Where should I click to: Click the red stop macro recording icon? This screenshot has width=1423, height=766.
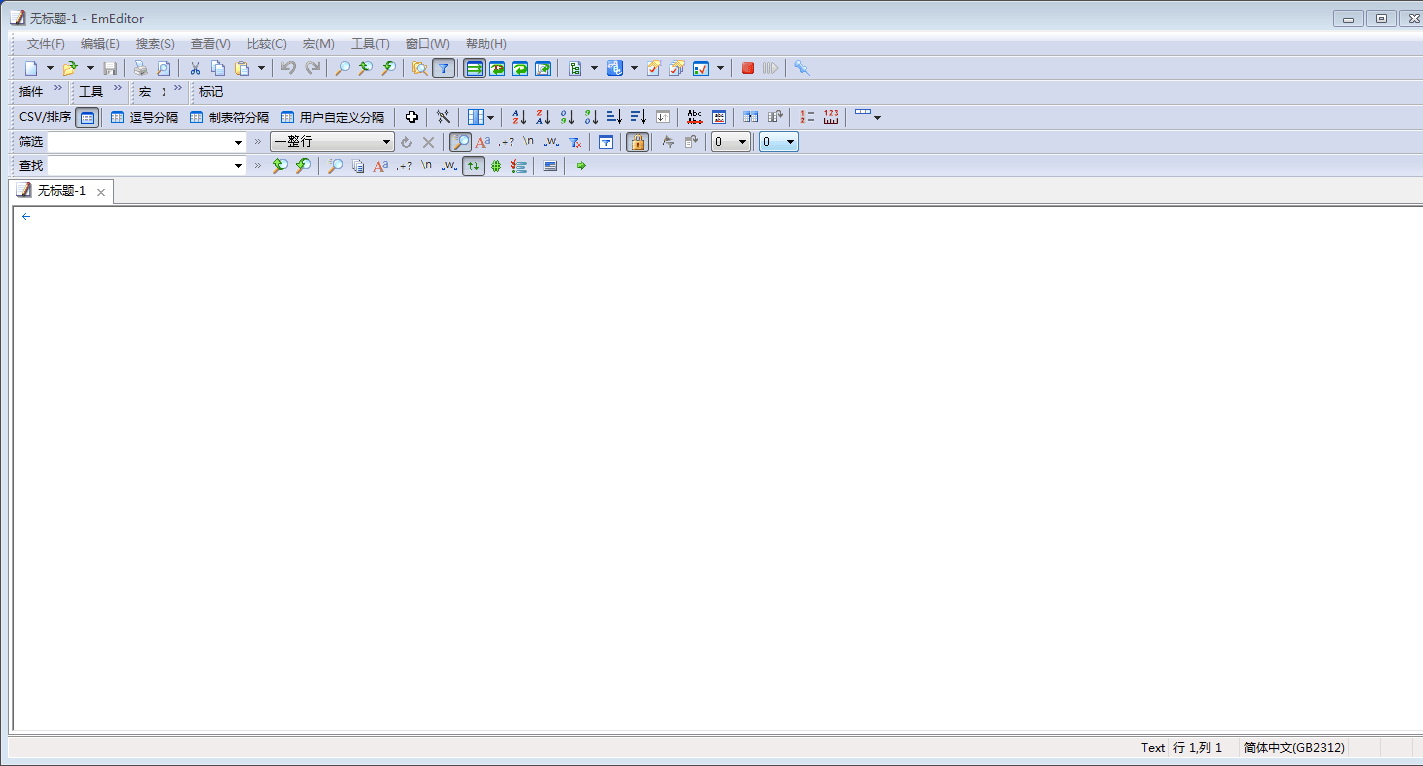[x=747, y=68]
